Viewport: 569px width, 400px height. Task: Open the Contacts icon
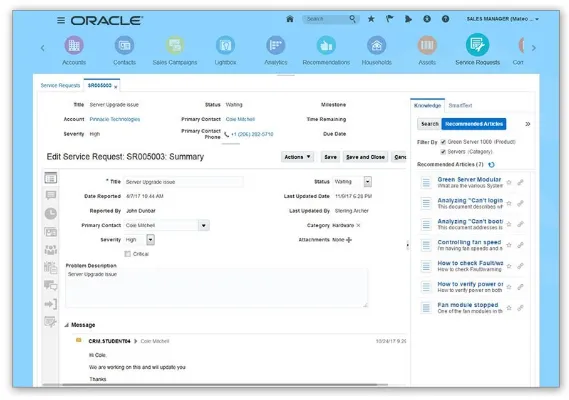124,45
